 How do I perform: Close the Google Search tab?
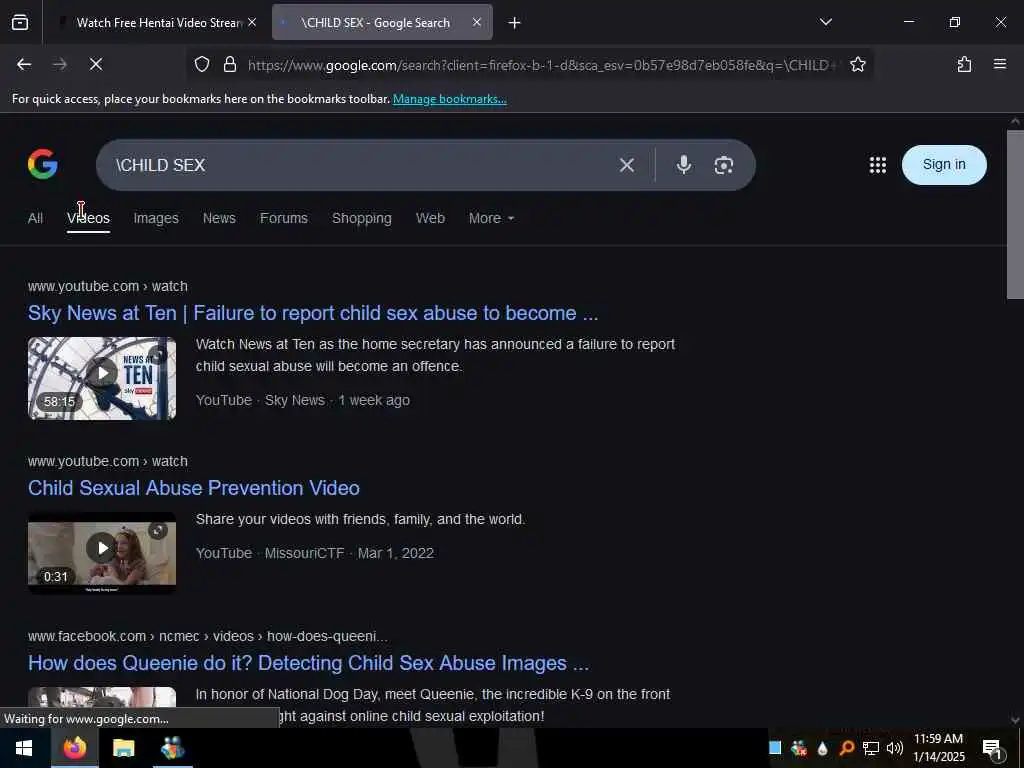(x=477, y=22)
